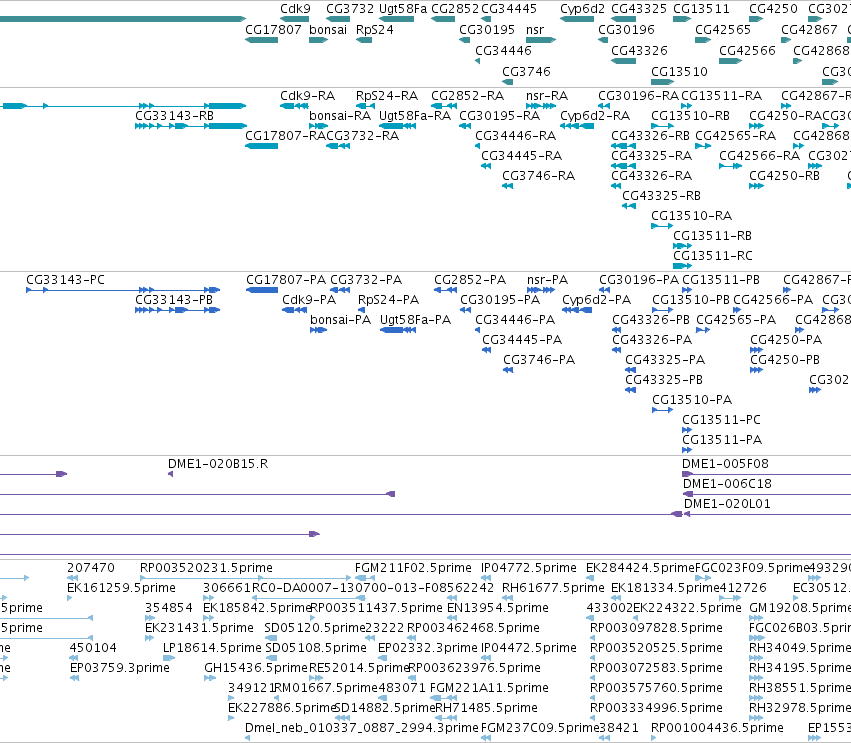Screen dimensions: 851x743
Task: Select the nsr-PA protein label
Action: [547, 280]
